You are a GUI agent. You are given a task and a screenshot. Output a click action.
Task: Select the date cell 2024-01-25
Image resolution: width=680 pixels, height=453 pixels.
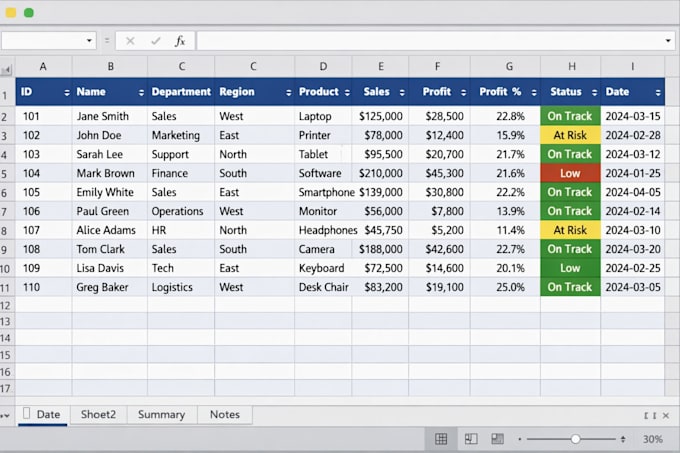(x=633, y=173)
